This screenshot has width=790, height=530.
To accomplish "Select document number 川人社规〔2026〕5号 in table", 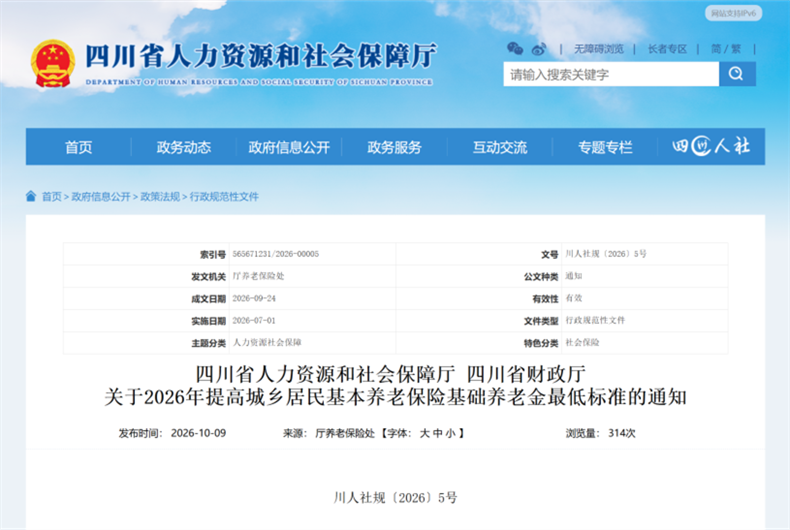I will 606,254.
